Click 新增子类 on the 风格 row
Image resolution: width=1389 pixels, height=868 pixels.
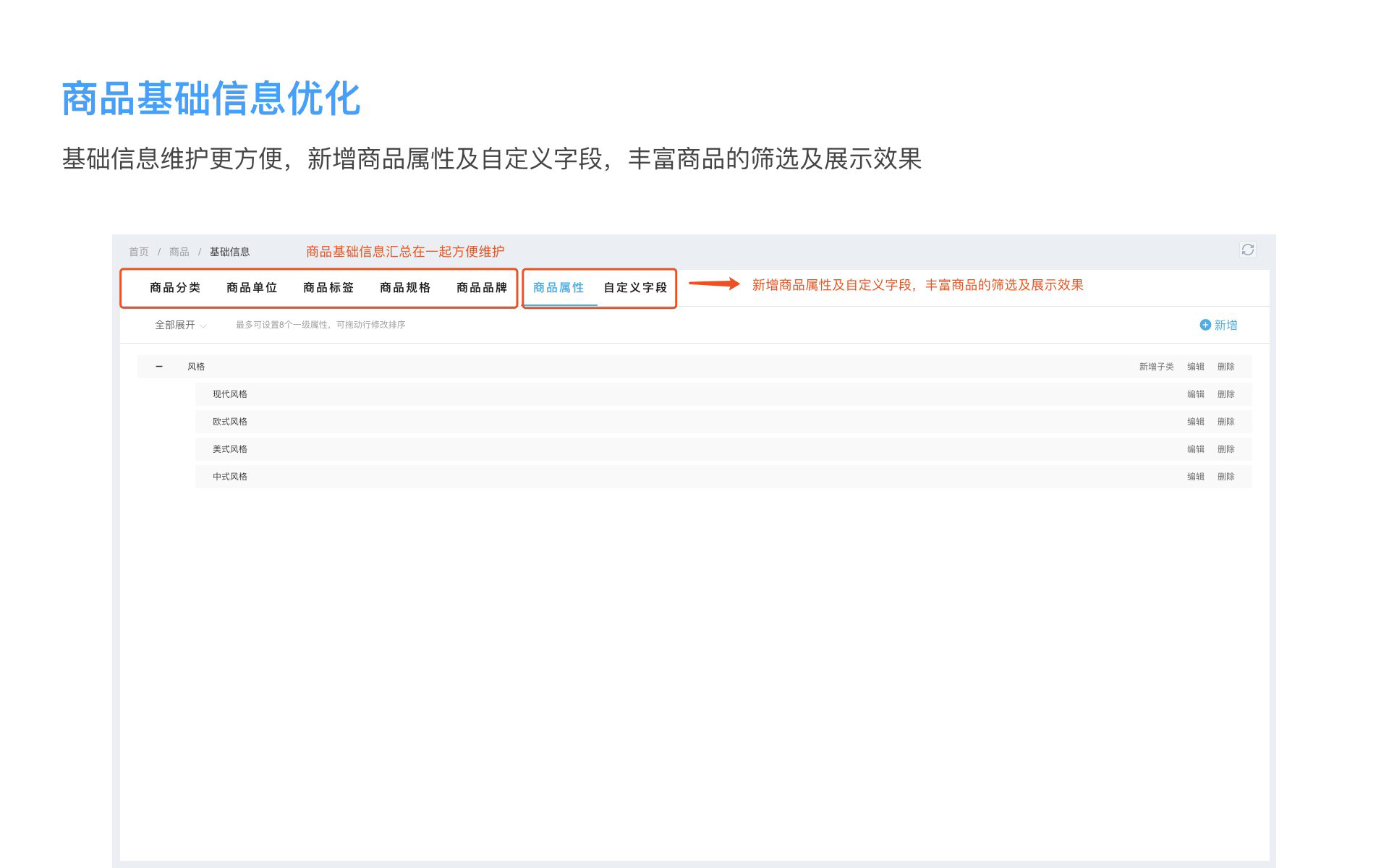point(1156,367)
